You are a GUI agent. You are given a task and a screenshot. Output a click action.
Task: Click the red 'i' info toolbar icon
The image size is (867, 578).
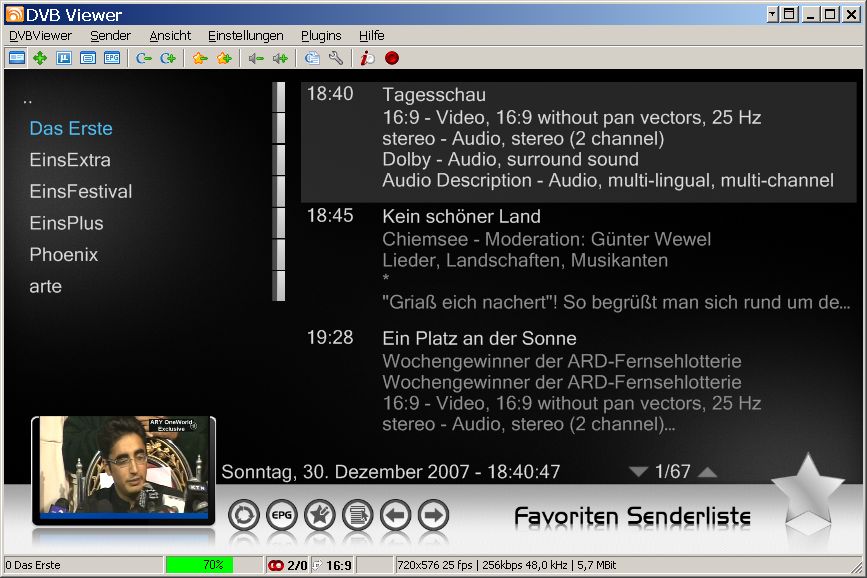click(367, 58)
